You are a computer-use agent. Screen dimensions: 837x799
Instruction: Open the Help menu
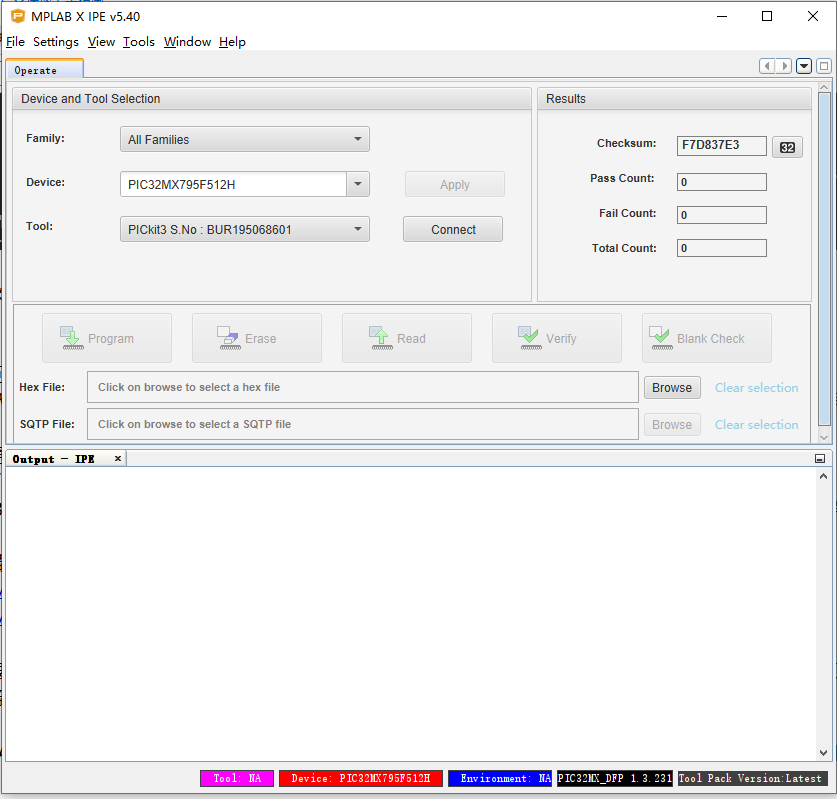click(232, 42)
